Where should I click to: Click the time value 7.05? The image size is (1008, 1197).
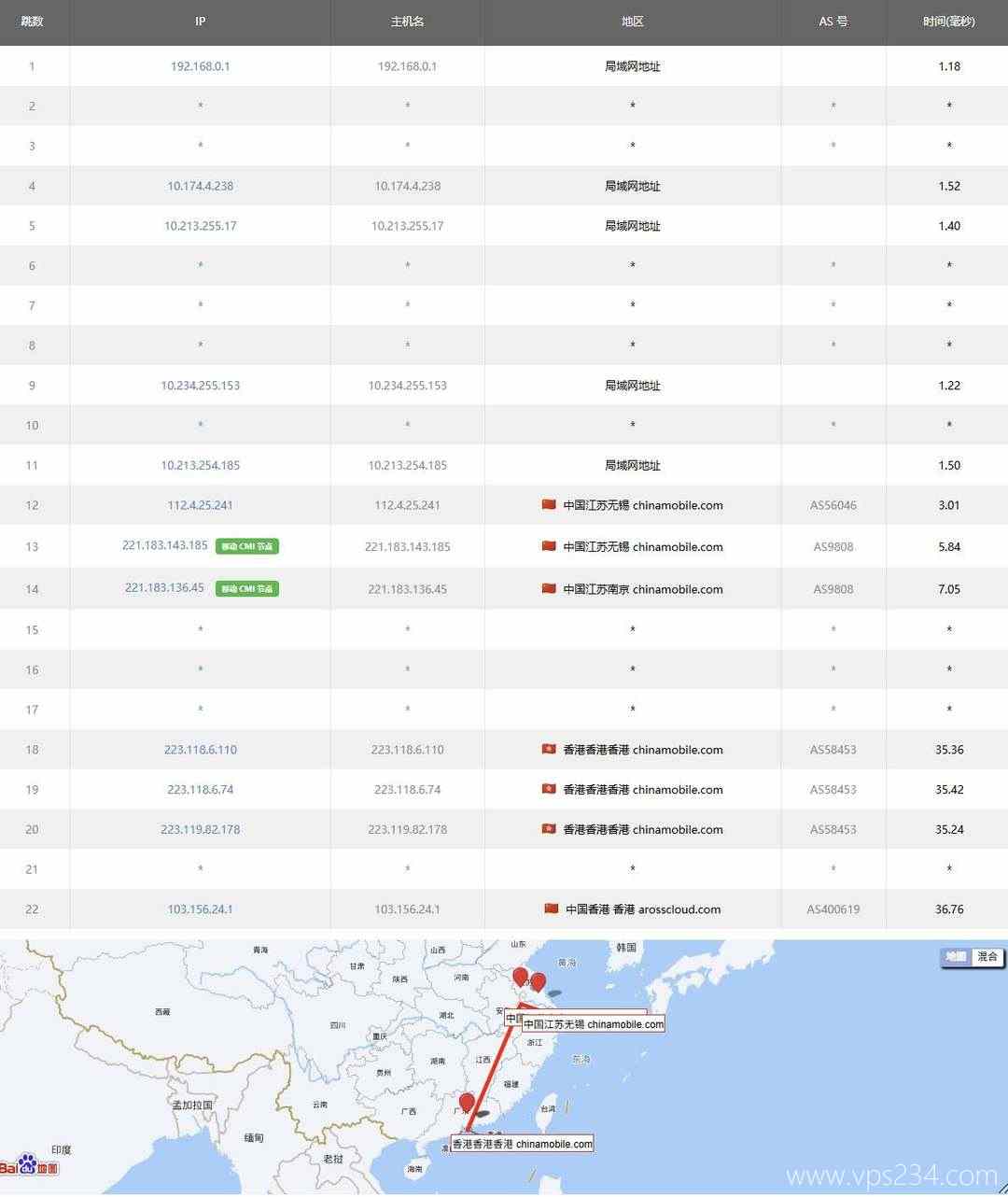[949, 589]
